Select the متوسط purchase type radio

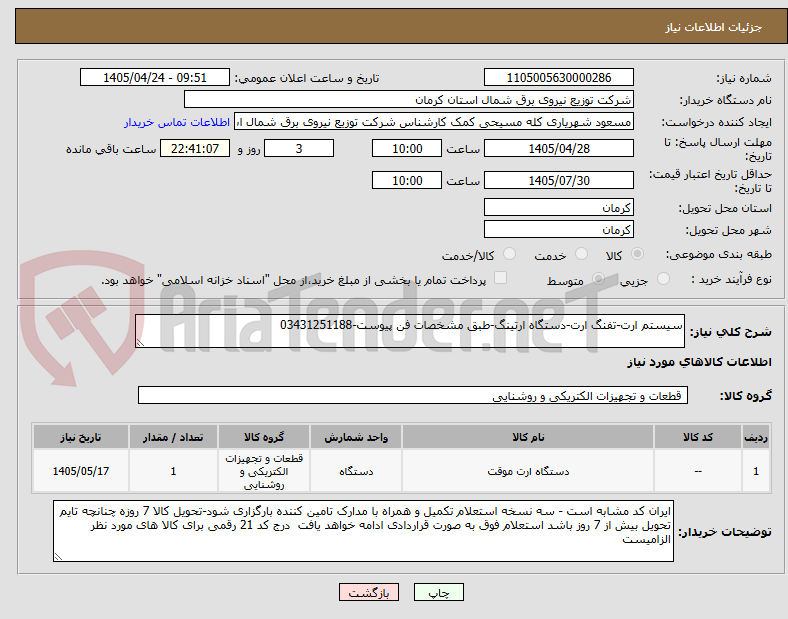[598, 279]
